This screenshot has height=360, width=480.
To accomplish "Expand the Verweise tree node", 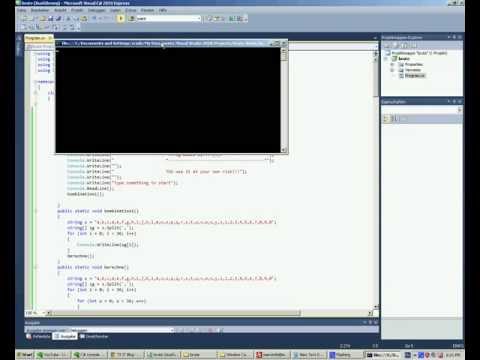I will pyautogui.click(x=392, y=70).
